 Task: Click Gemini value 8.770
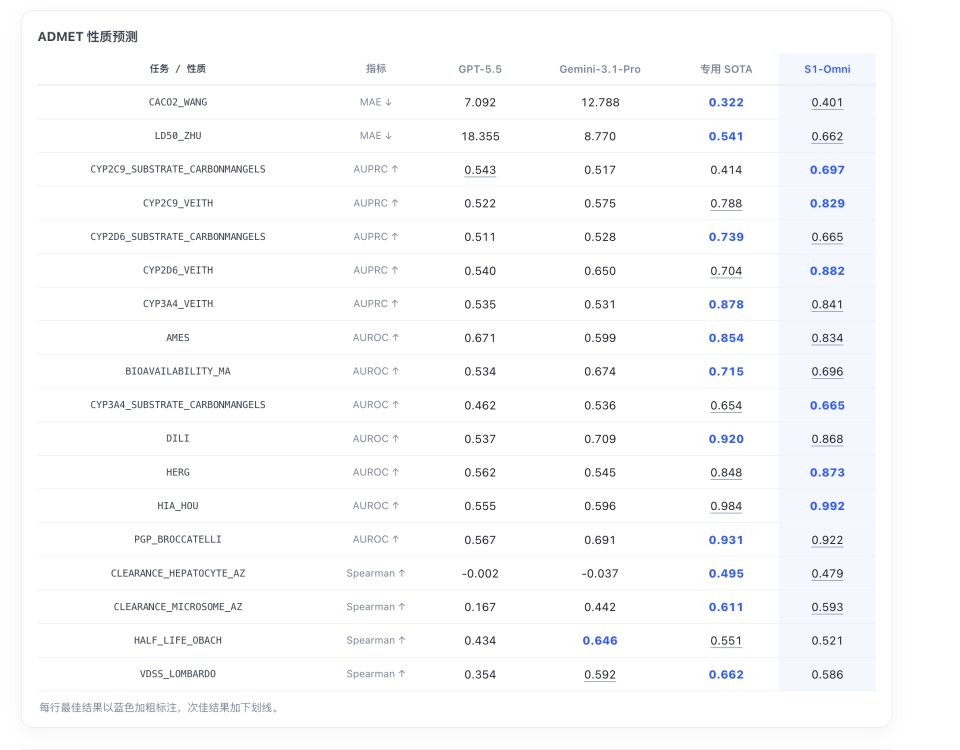pyautogui.click(x=600, y=137)
